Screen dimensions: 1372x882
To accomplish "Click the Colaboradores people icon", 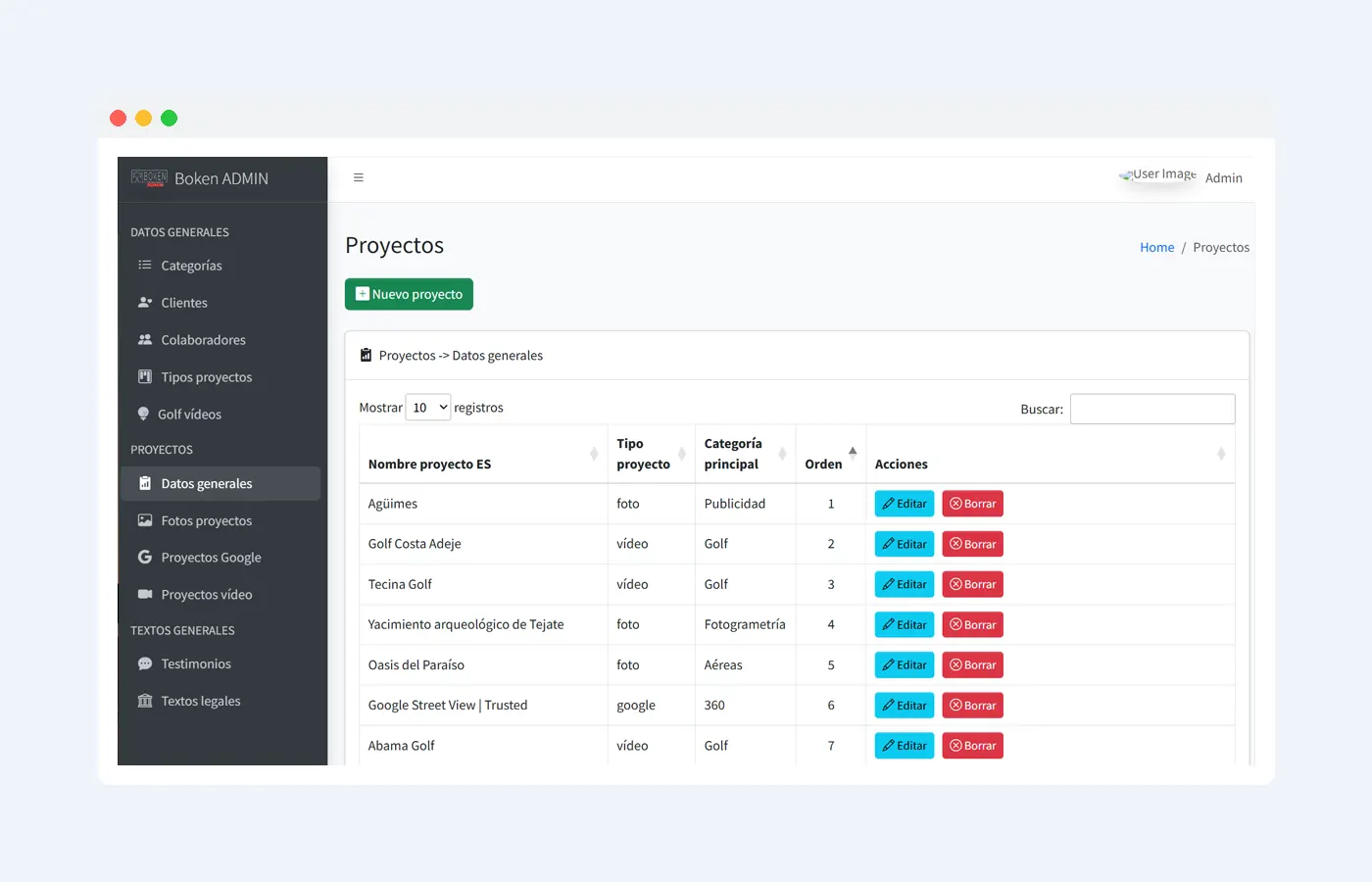I will click(145, 340).
